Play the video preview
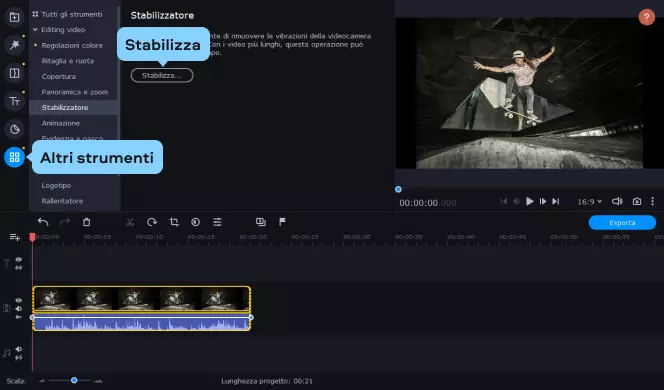Viewport: 664px width, 390px height. (529, 202)
